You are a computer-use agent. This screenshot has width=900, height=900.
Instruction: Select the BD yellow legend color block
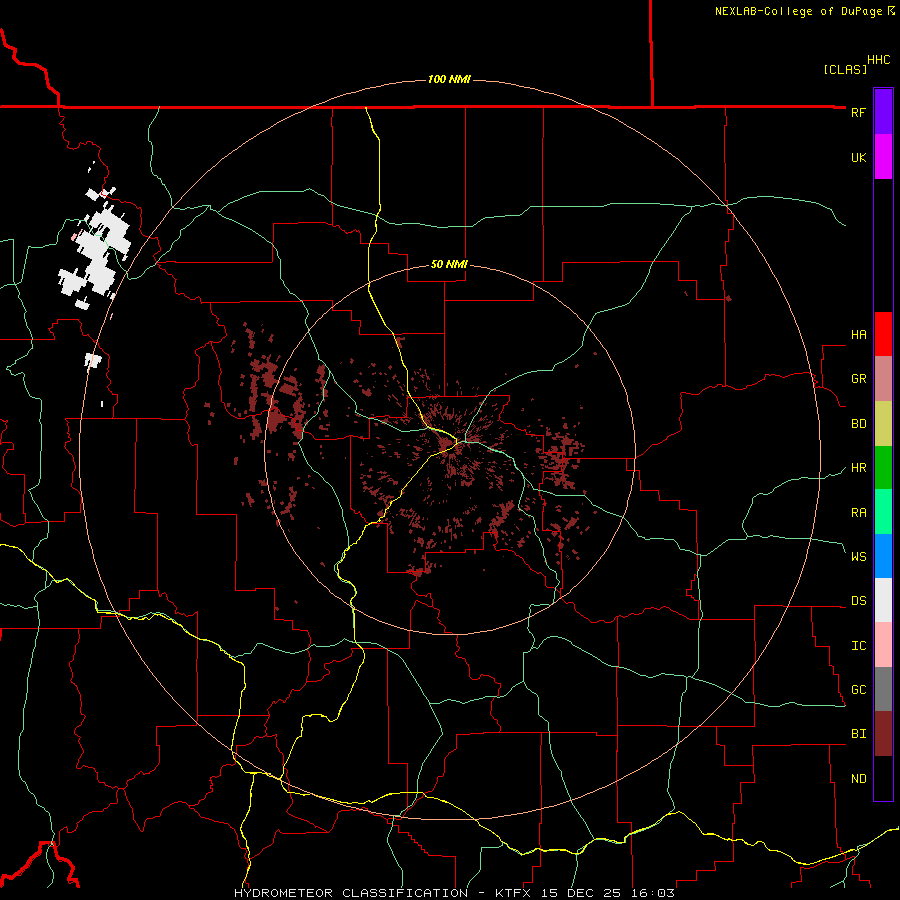[x=883, y=423]
